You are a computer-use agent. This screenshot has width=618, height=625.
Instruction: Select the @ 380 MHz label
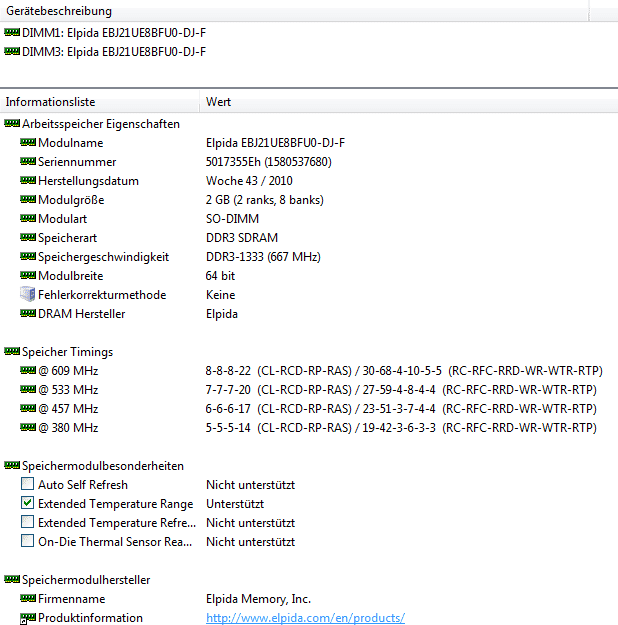[x=68, y=428]
